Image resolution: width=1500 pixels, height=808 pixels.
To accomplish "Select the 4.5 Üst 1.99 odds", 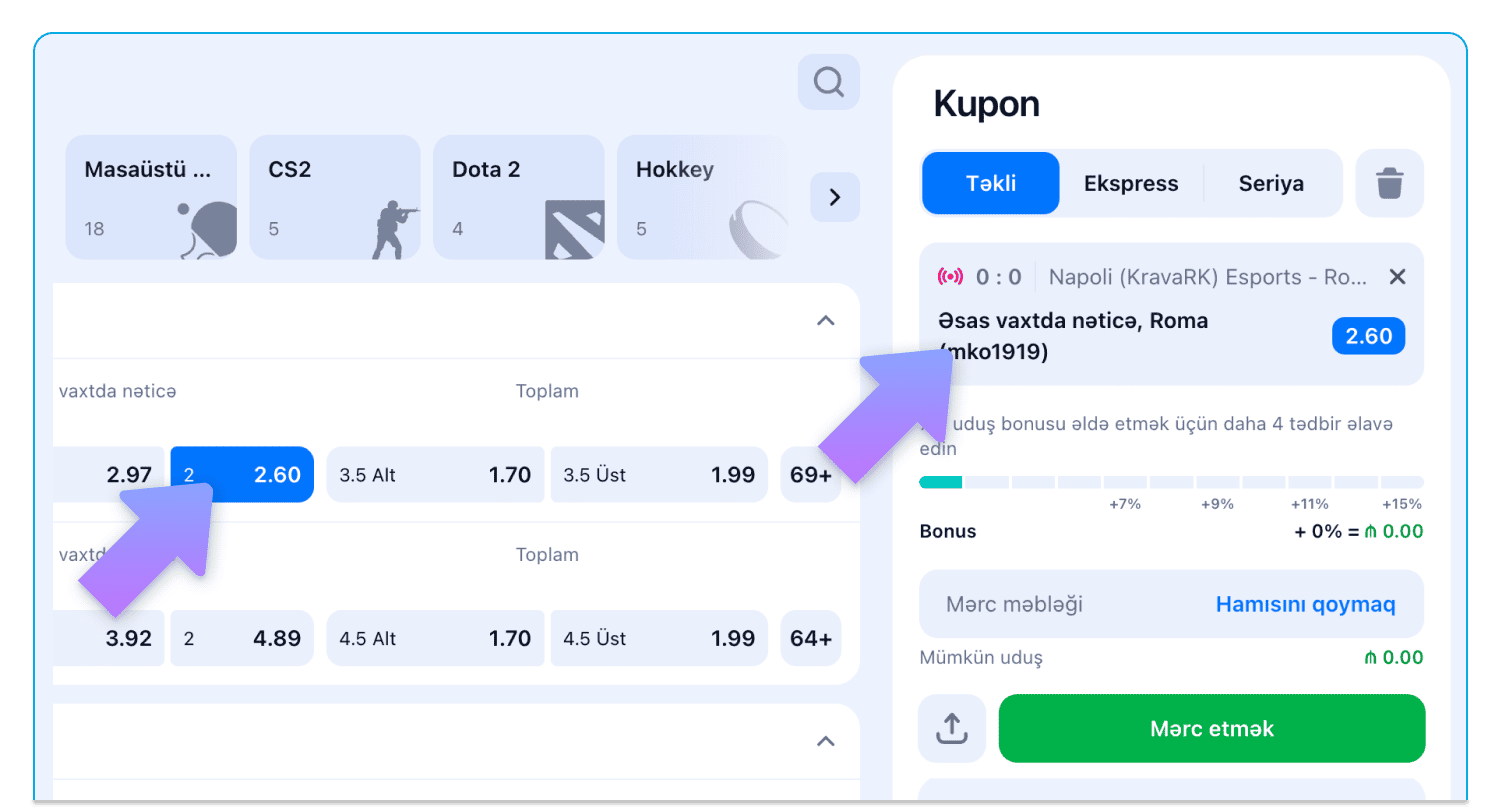I will tap(659, 638).
